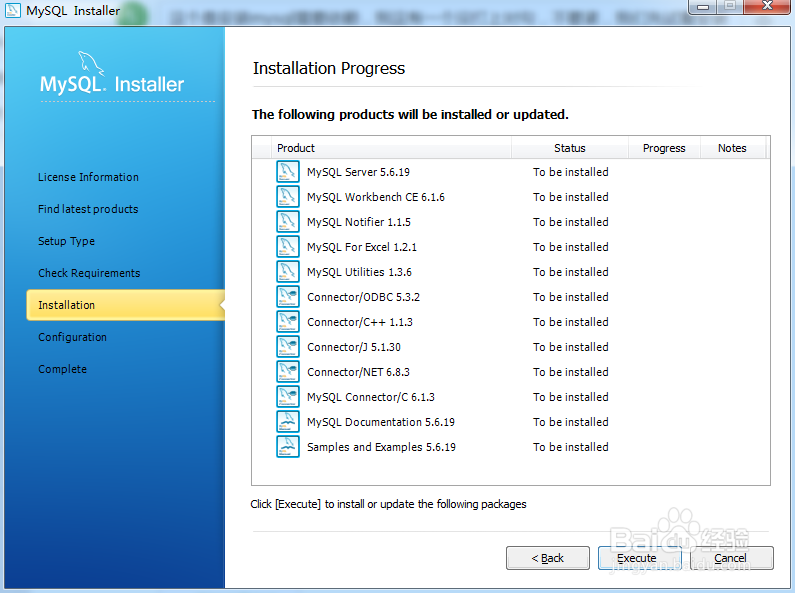
Task: Click the MySQL Workbench CE 6.1.6 icon
Action: point(287,197)
